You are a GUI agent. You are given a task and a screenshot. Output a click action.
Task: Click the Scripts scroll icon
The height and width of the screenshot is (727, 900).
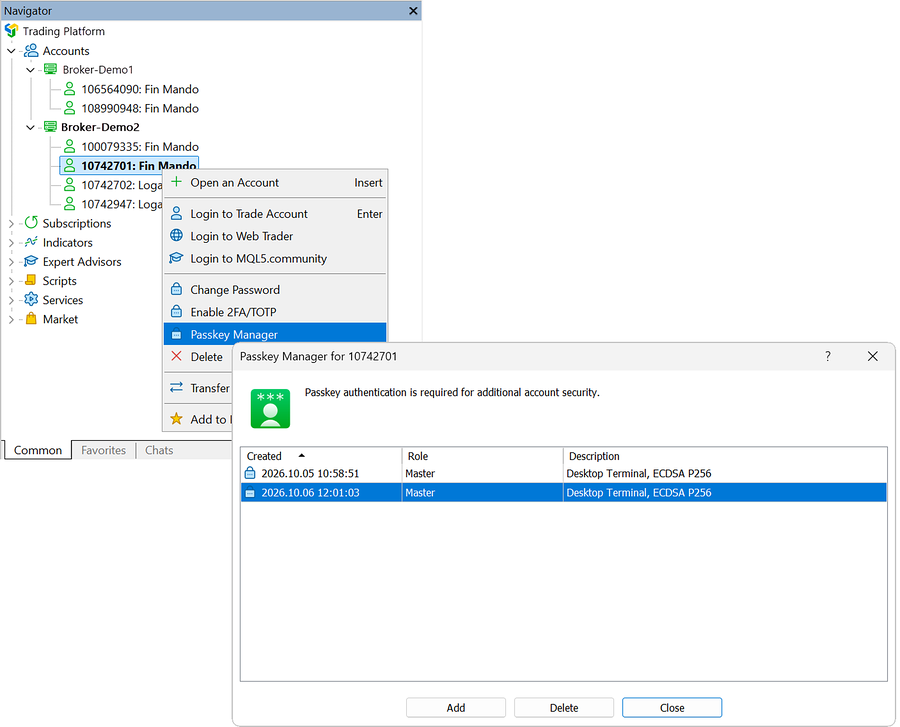click(31, 281)
